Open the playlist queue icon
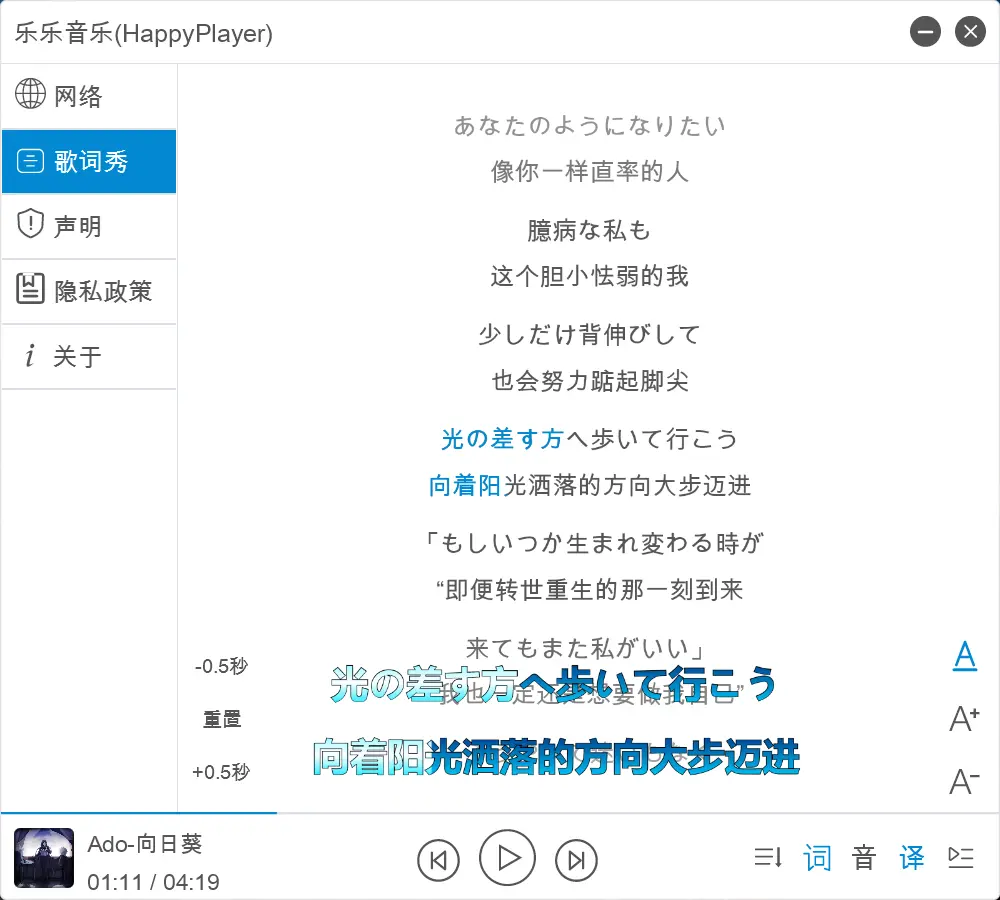This screenshot has height=900, width=1000. tap(960, 857)
